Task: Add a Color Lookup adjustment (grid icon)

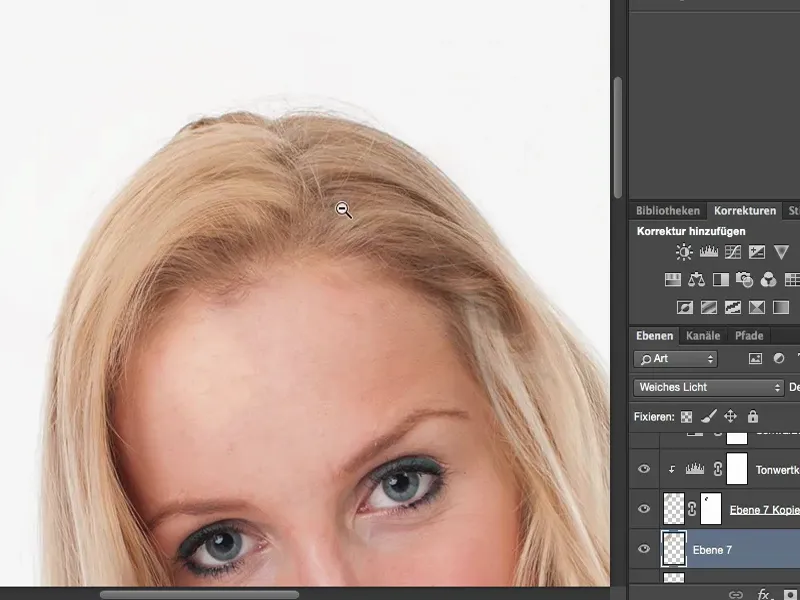Action: 791,280
